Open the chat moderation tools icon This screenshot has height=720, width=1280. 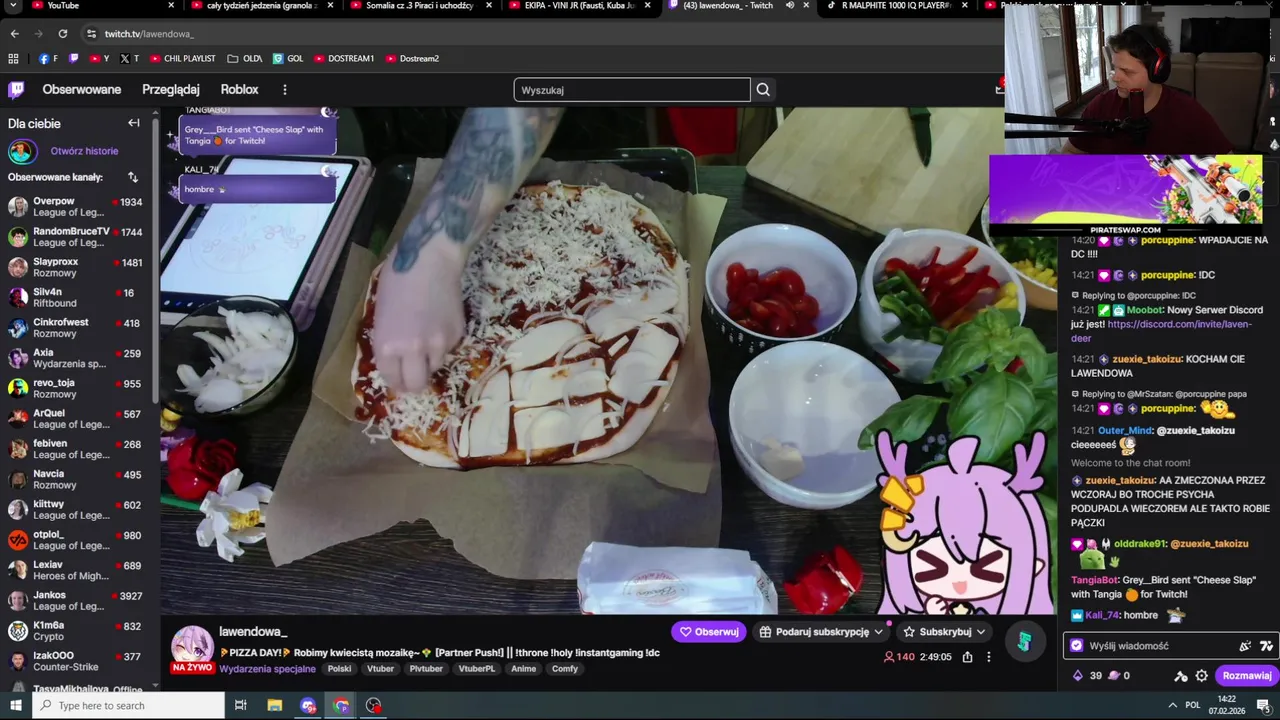[x=1181, y=676]
